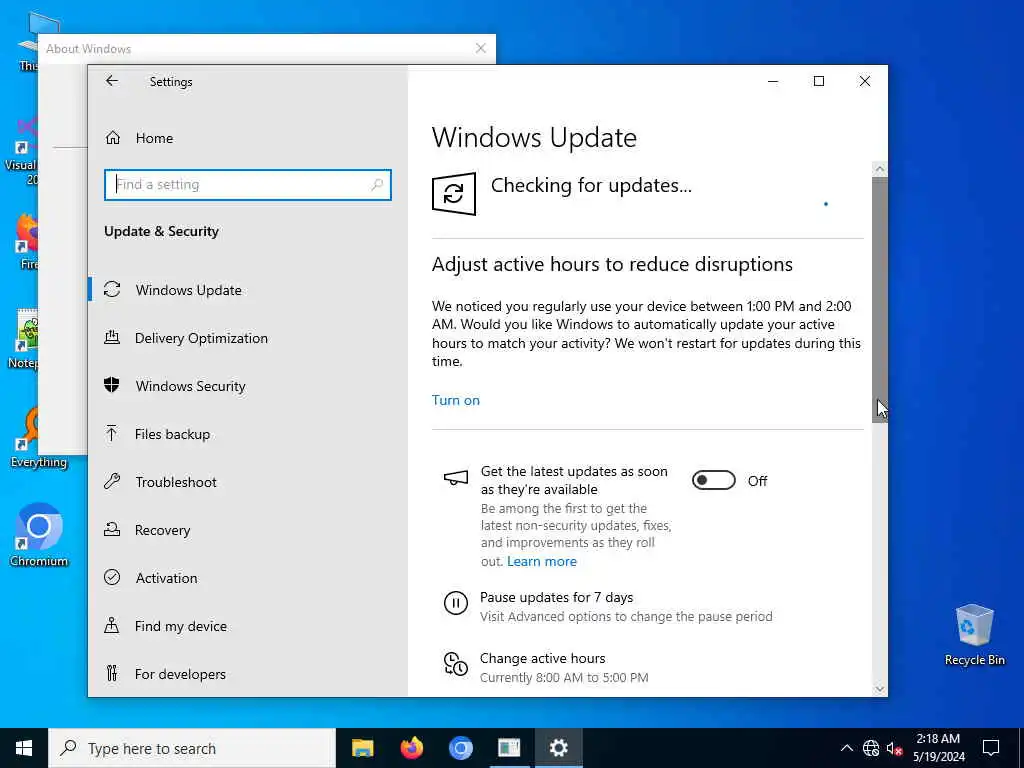Open the Learn more link
The width and height of the screenshot is (1024, 768).
click(541, 562)
